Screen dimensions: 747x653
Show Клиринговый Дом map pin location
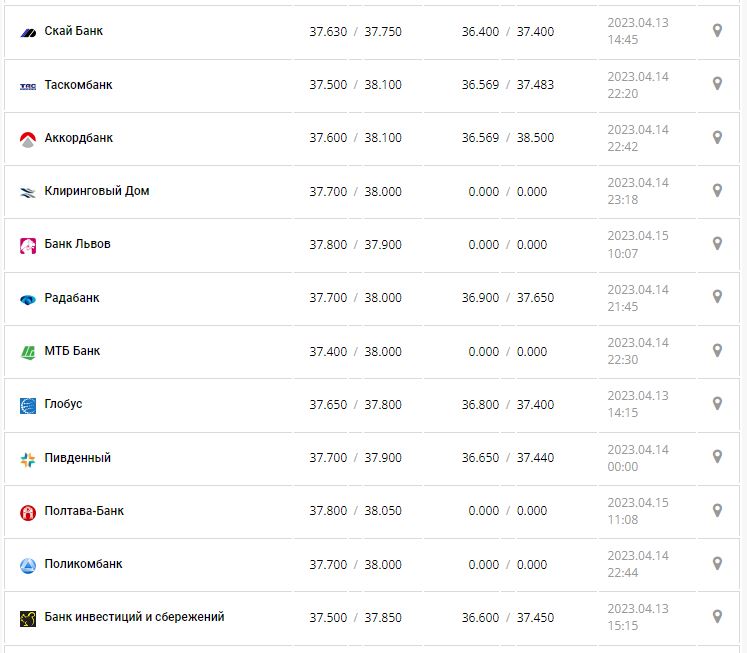coord(717,190)
